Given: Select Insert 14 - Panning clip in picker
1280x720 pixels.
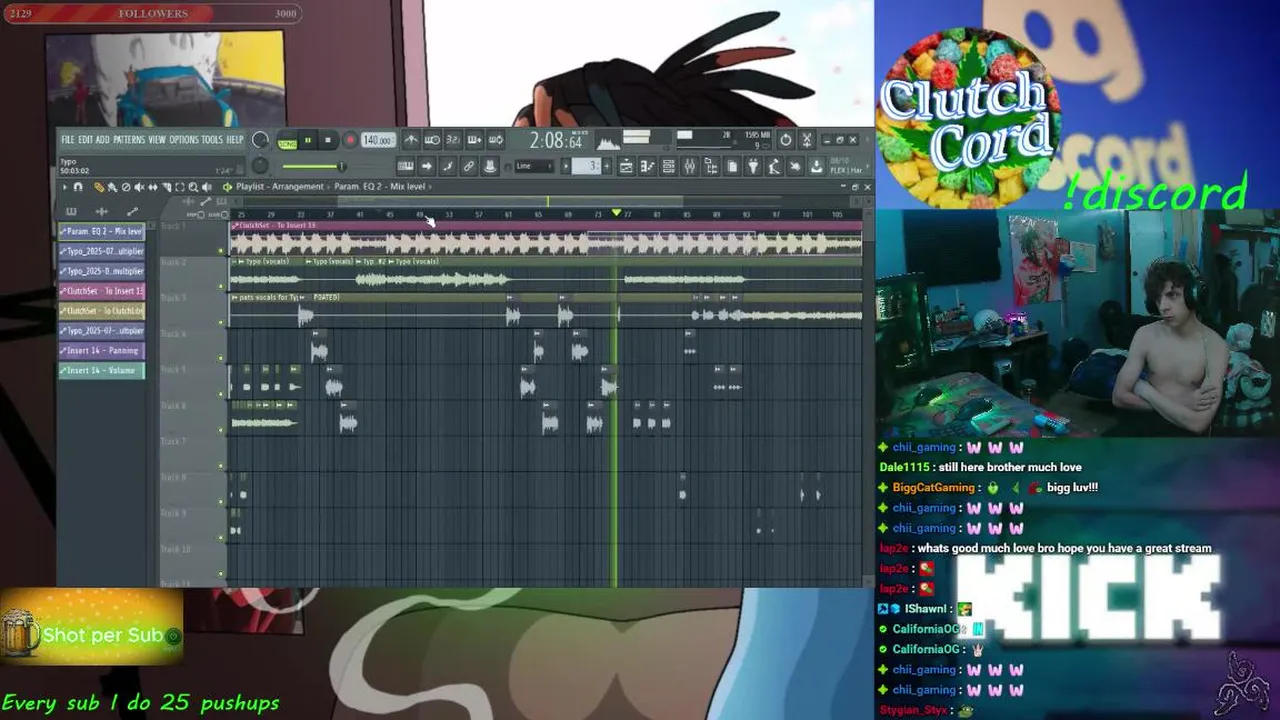Looking at the screenshot, I should click(102, 351).
